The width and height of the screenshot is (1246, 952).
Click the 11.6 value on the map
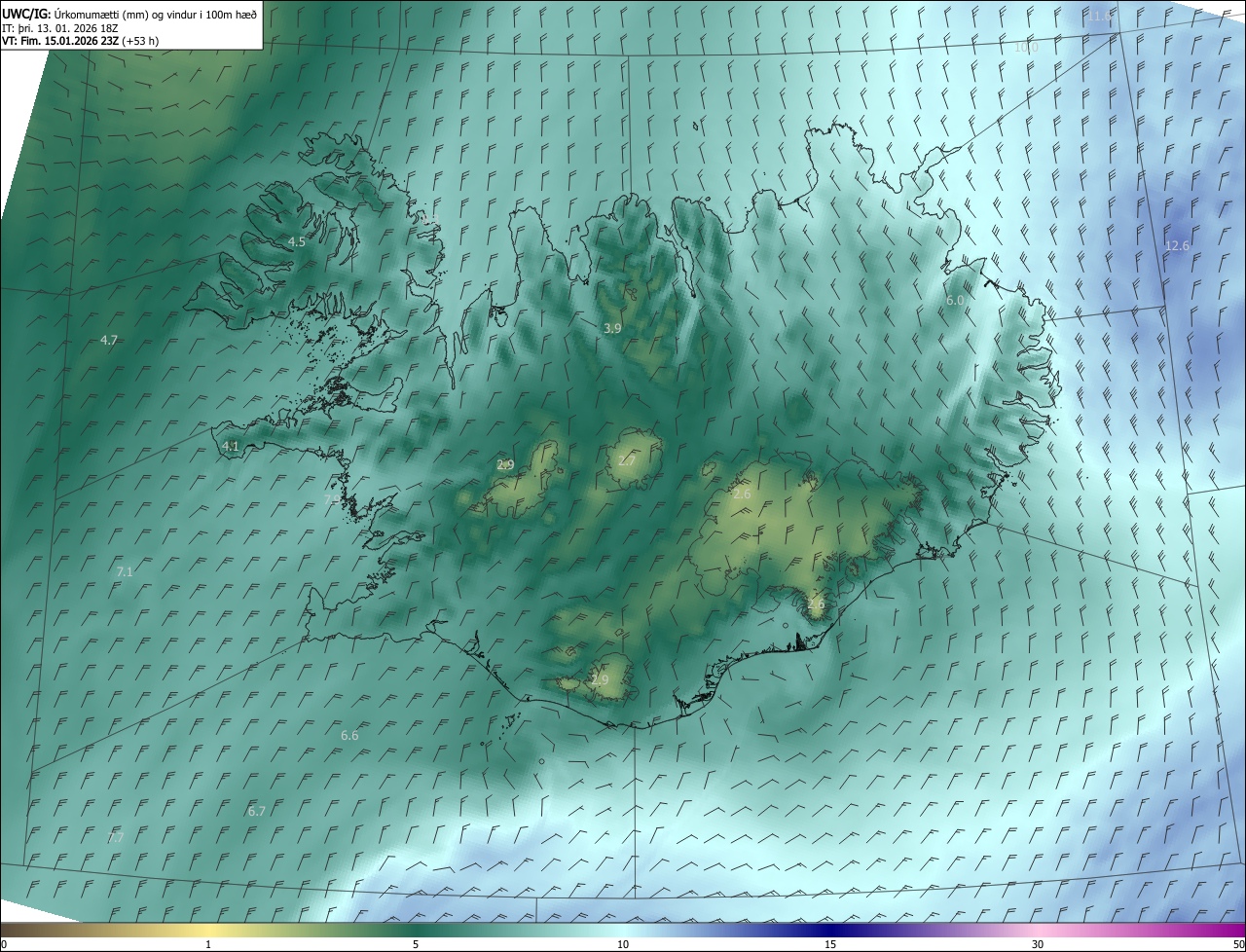(1099, 17)
